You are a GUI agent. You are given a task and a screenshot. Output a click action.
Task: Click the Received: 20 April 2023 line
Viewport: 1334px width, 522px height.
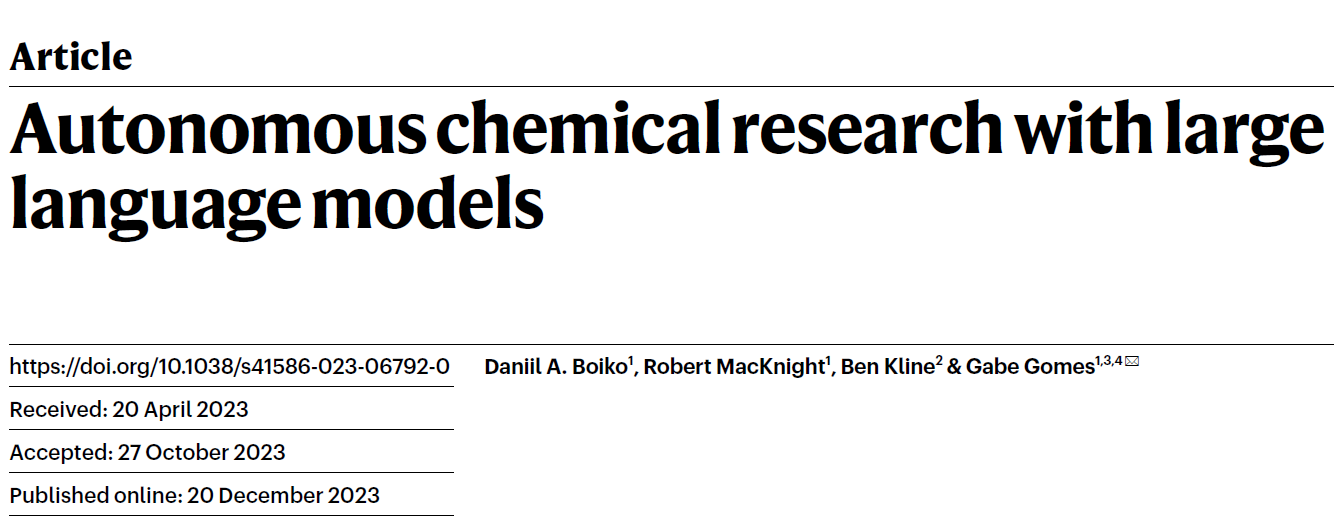tap(129, 409)
